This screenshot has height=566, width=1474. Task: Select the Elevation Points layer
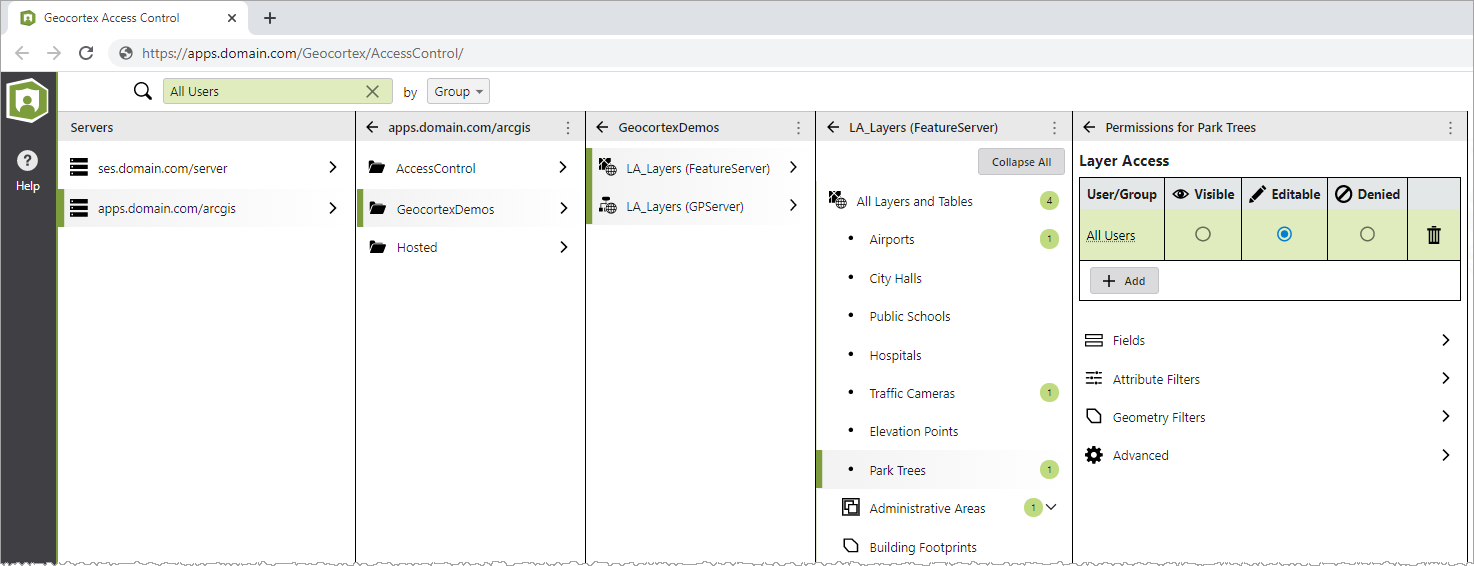944,431
